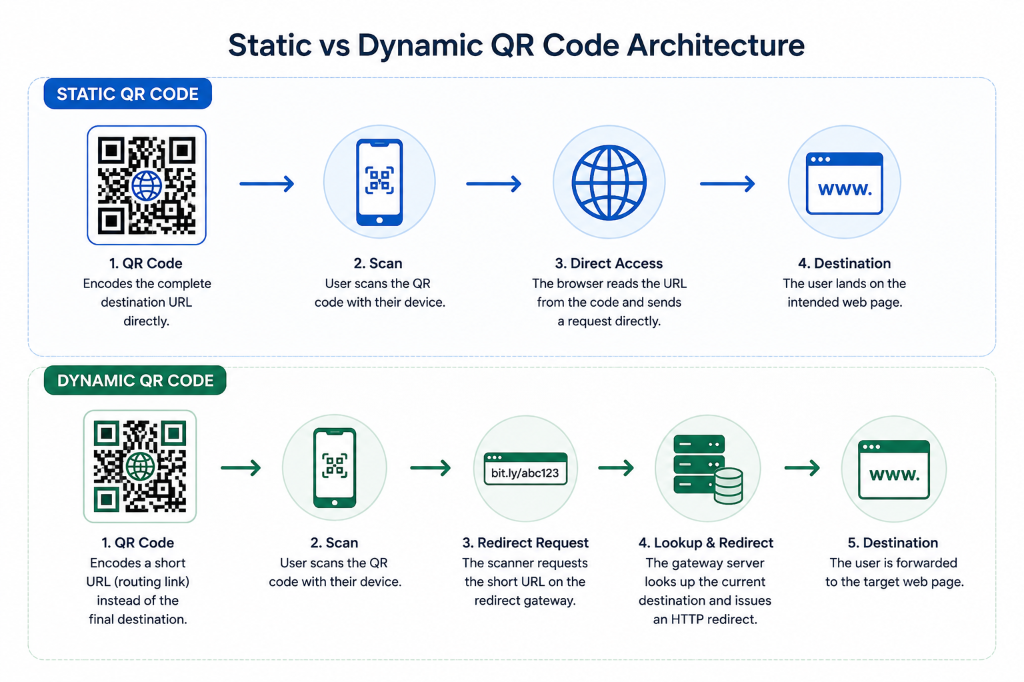The width and height of the screenshot is (1024, 682).
Task: Click text 'The gateway server looks up'
Action: point(705,572)
